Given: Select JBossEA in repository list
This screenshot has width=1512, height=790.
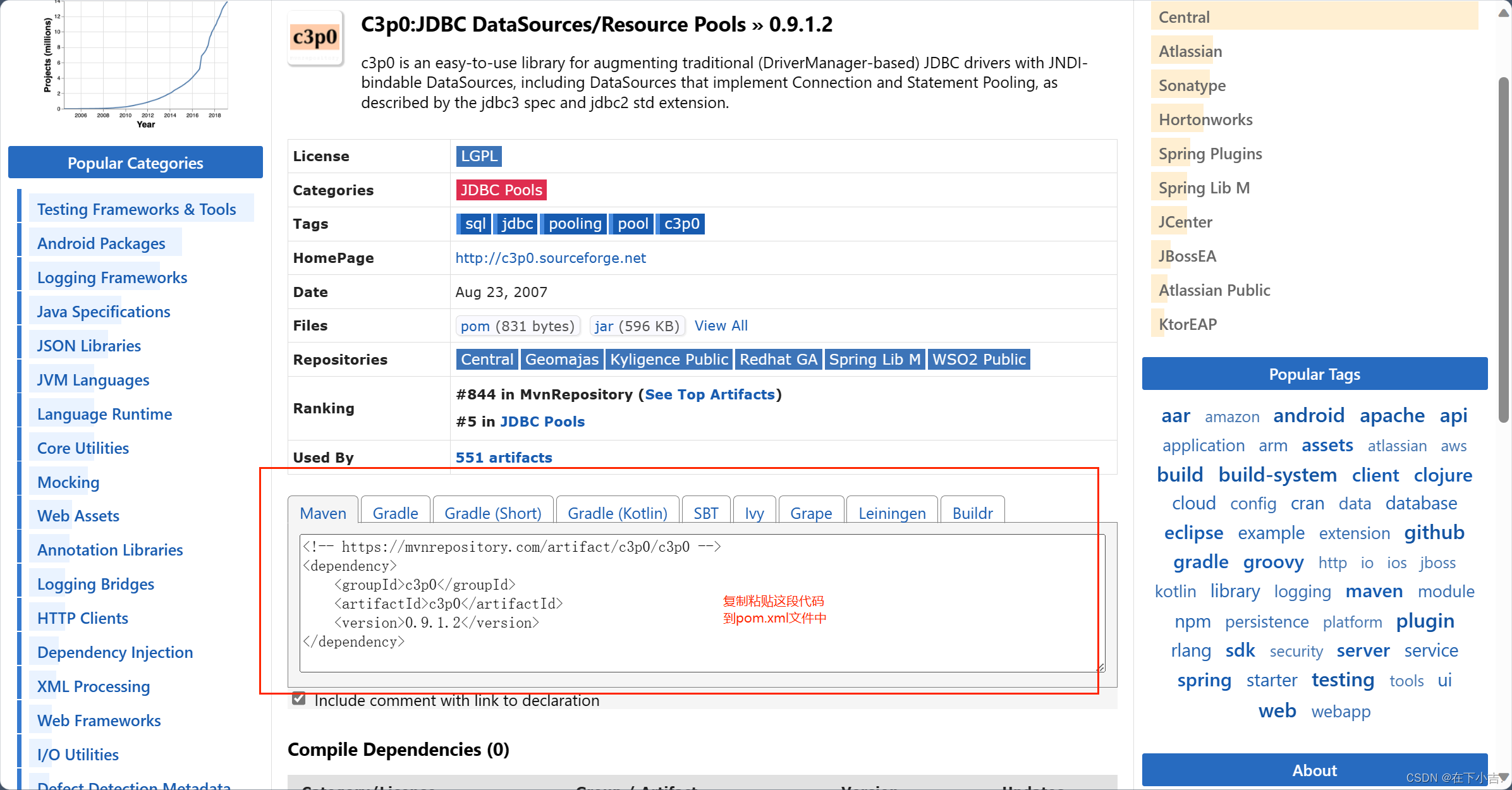Looking at the screenshot, I should (x=1187, y=256).
